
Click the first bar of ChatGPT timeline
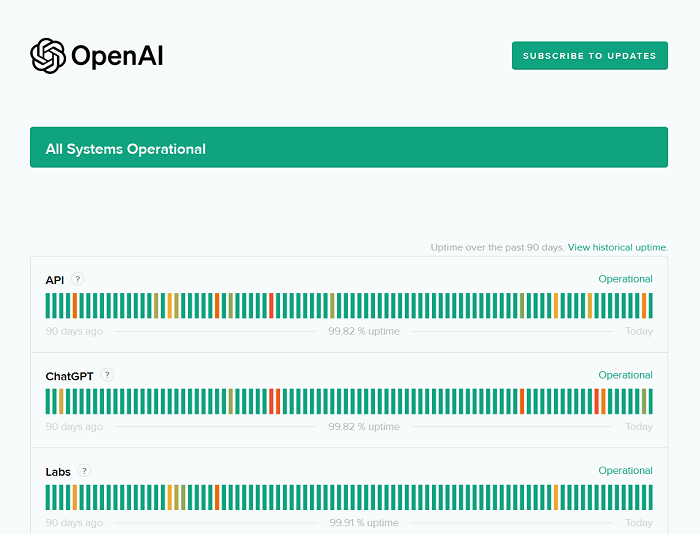click(x=48, y=401)
